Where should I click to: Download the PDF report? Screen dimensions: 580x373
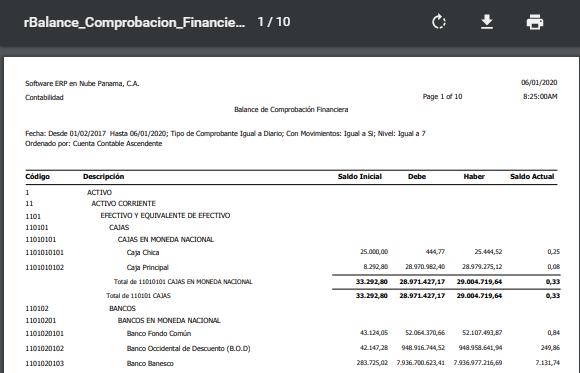(x=487, y=22)
